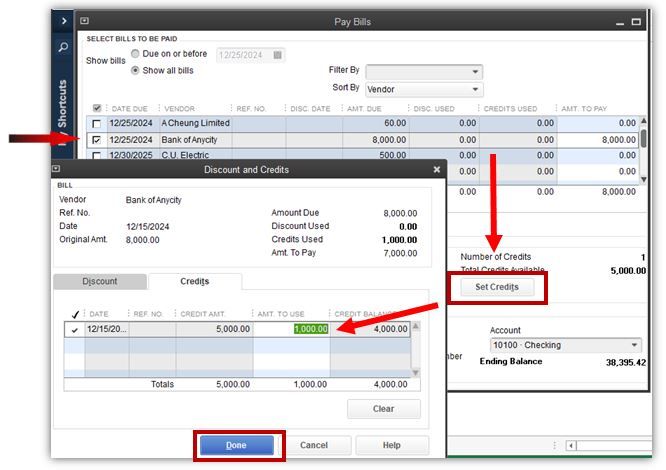Close the Discount and Credits dialog

point(437,169)
